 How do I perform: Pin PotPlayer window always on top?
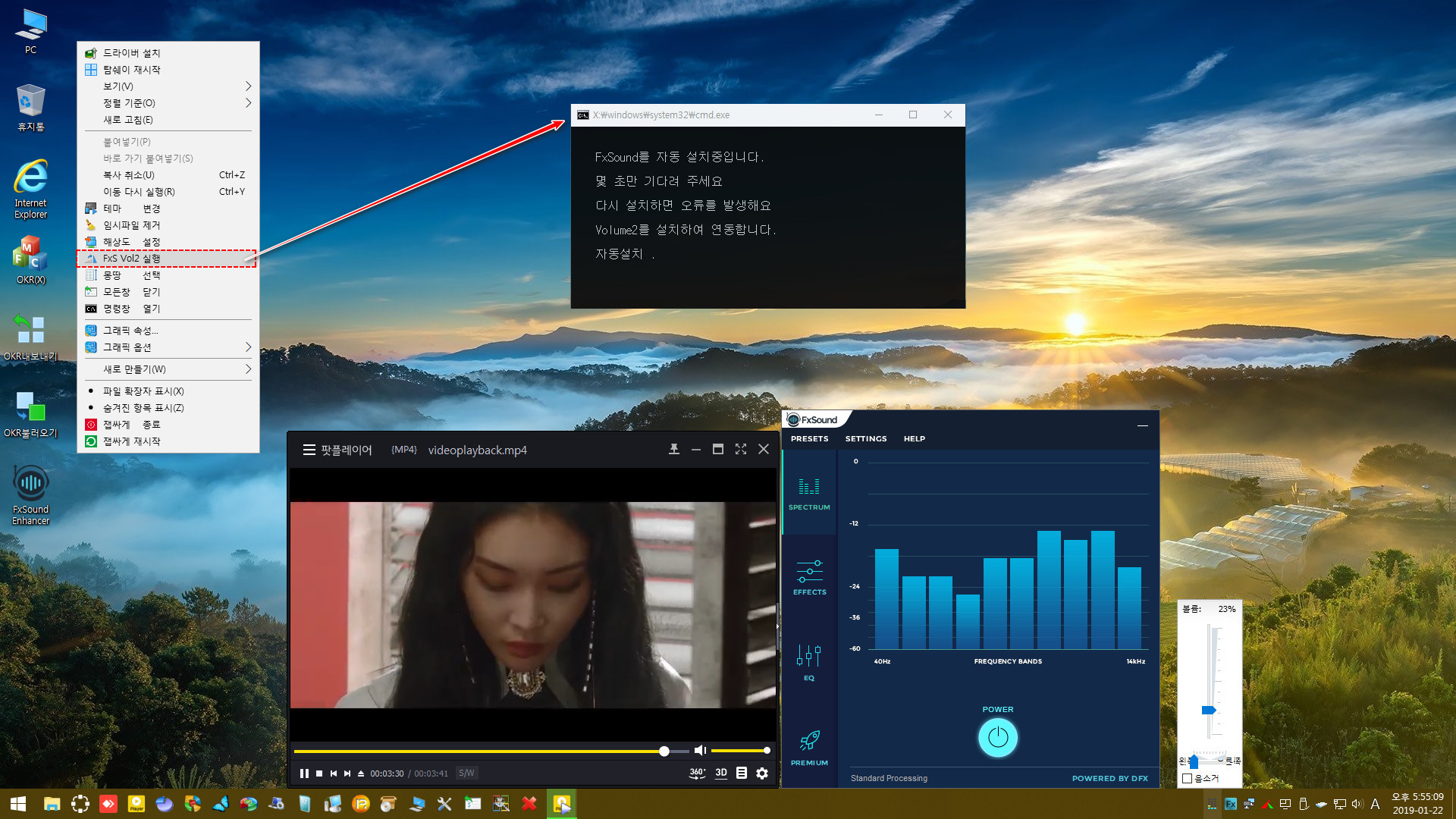coord(674,449)
